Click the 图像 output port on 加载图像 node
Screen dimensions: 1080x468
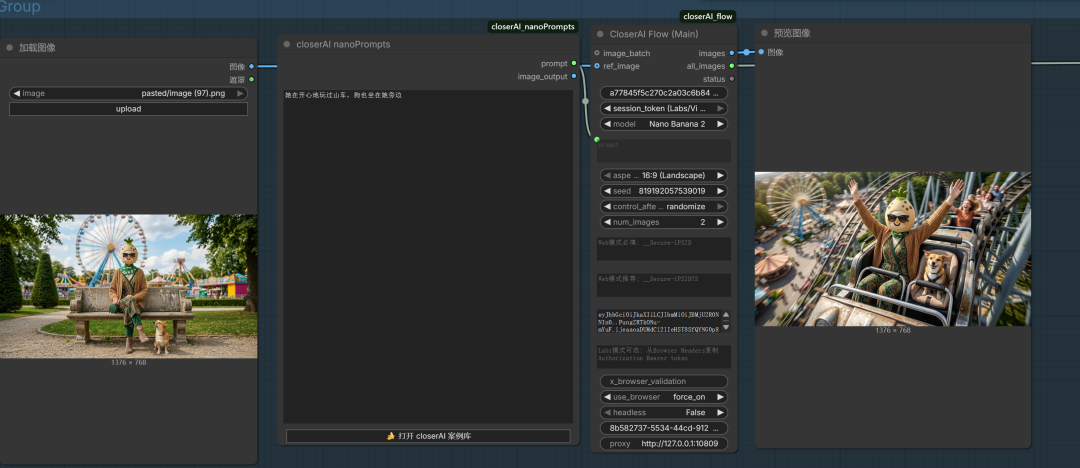tap(251, 66)
